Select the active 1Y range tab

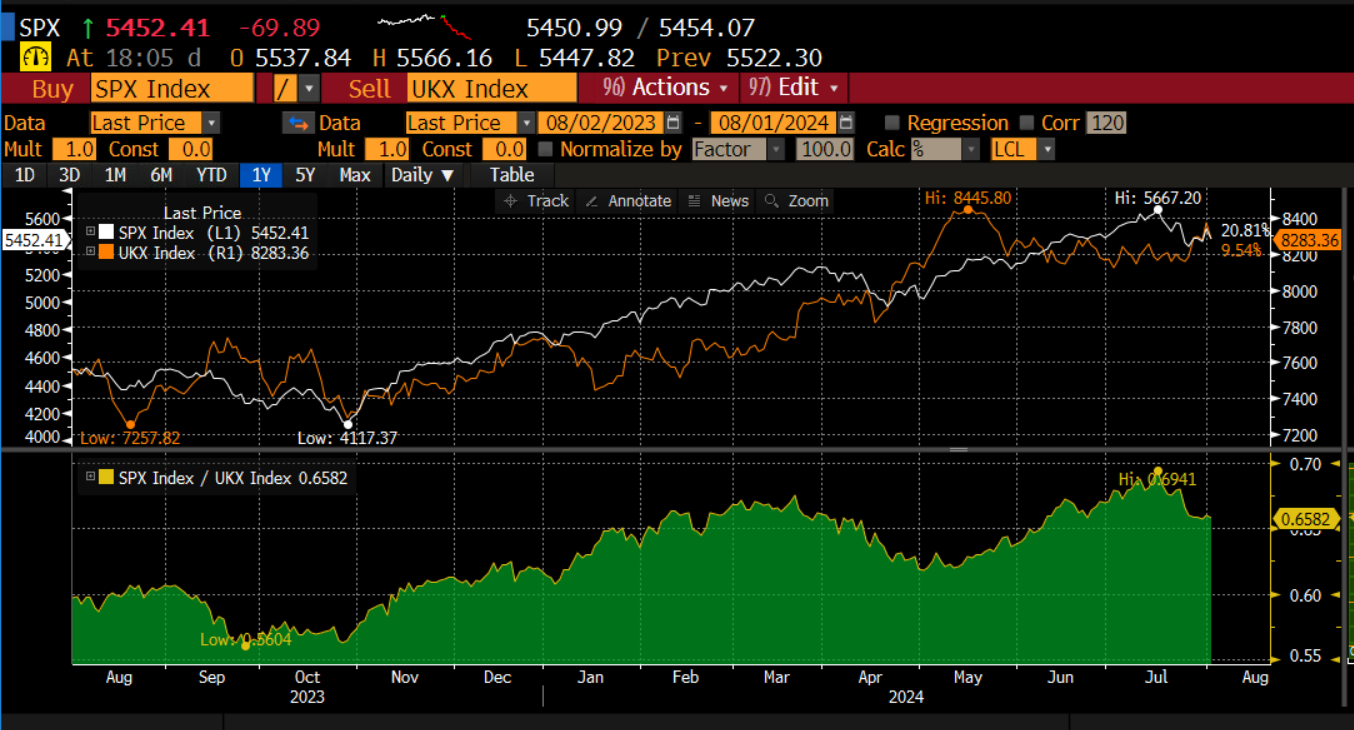261,175
